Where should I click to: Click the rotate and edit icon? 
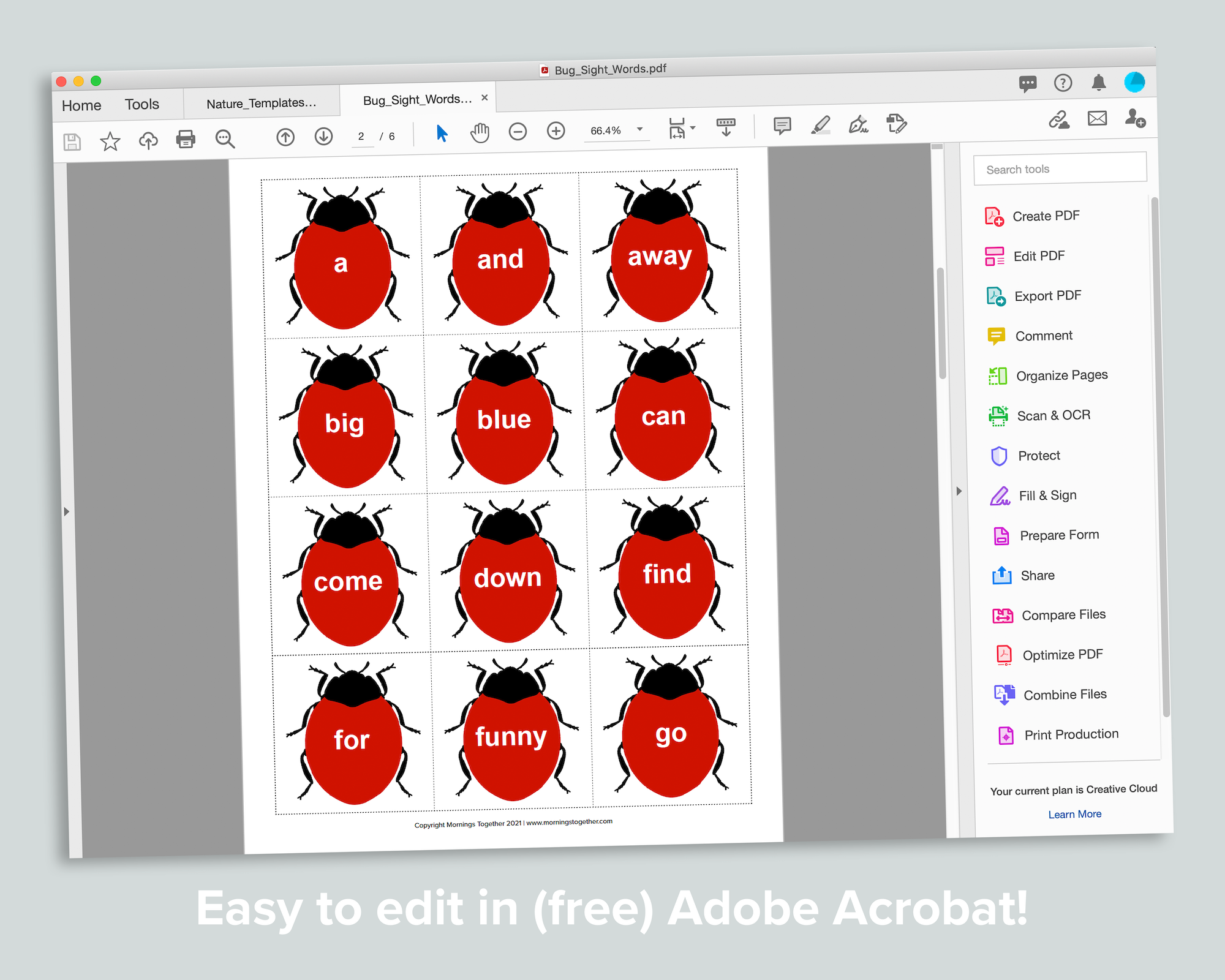coord(896,123)
